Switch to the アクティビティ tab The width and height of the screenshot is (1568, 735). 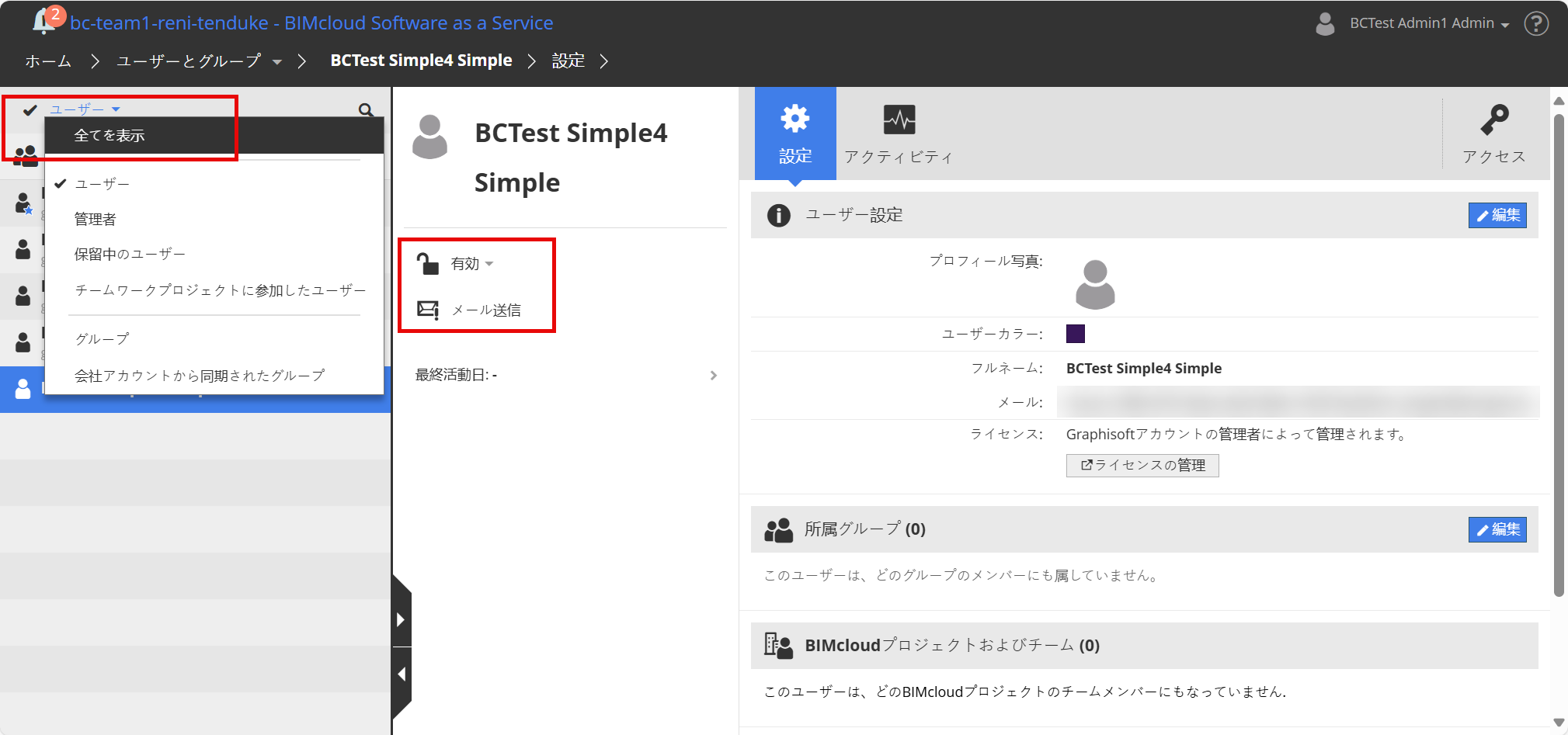pos(899,133)
